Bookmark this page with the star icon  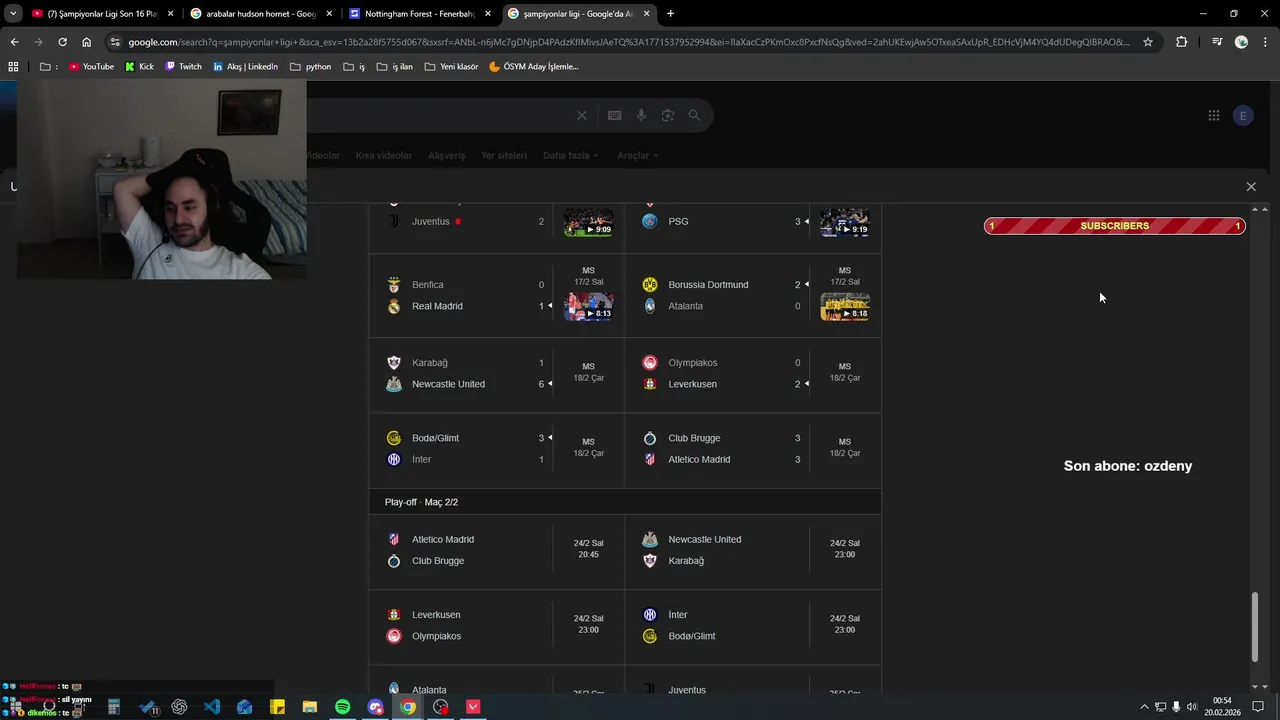[1148, 42]
